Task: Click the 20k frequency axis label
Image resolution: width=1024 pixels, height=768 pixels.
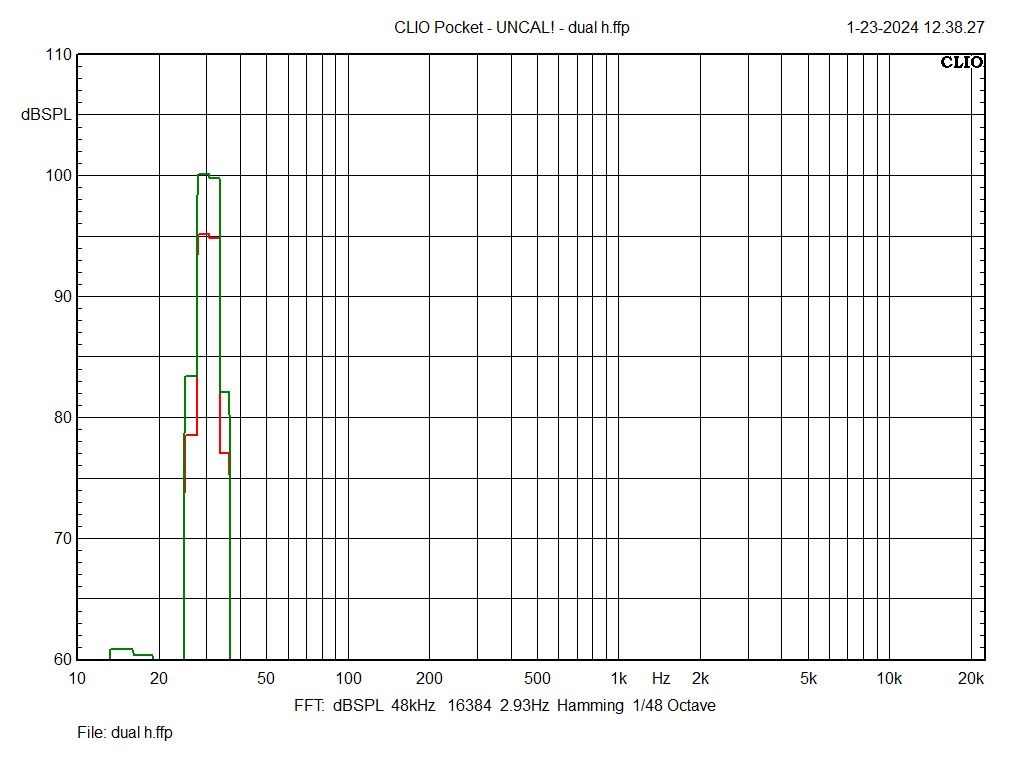Action: (971, 679)
